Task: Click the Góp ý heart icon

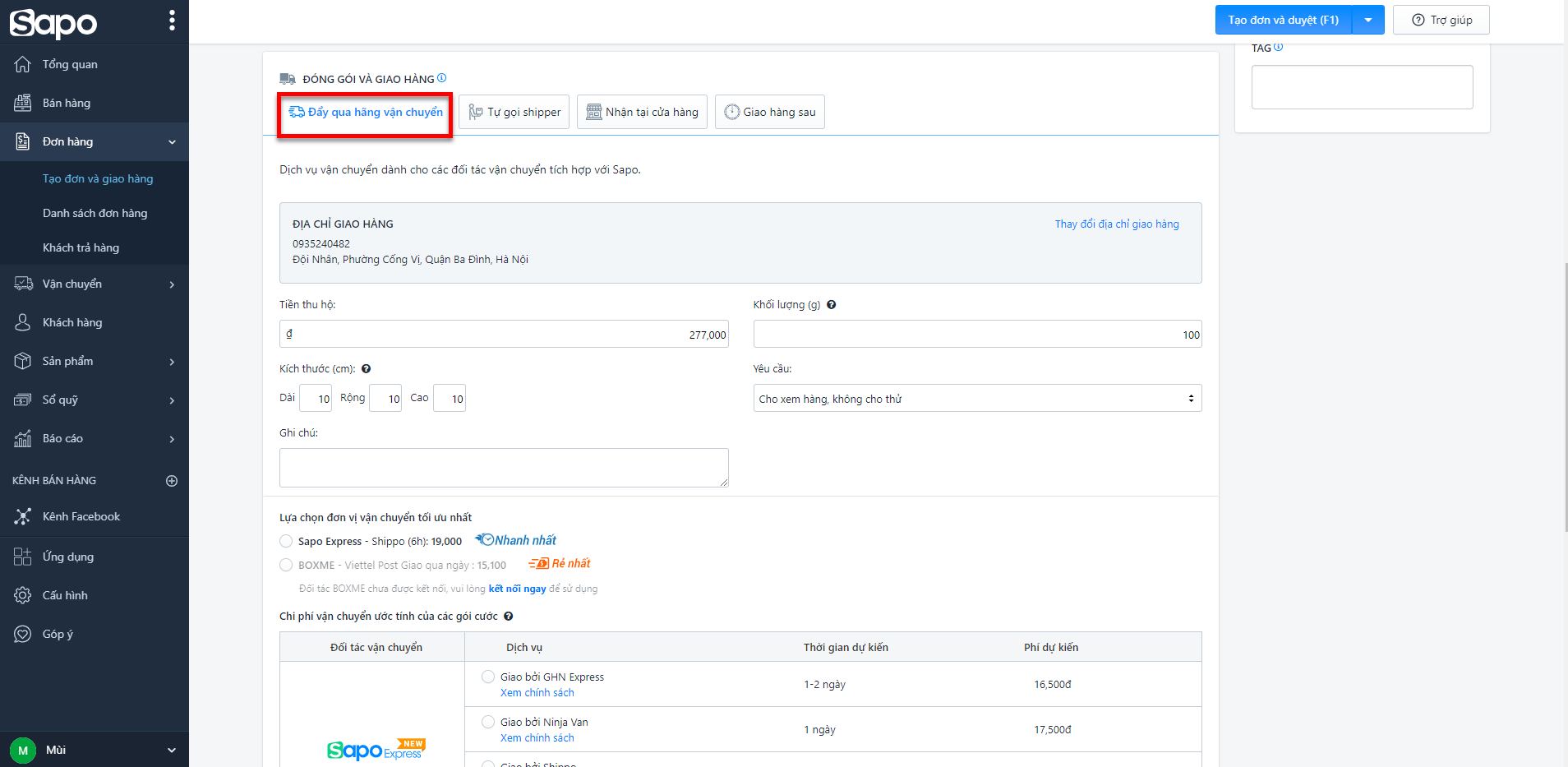Action: click(x=23, y=634)
